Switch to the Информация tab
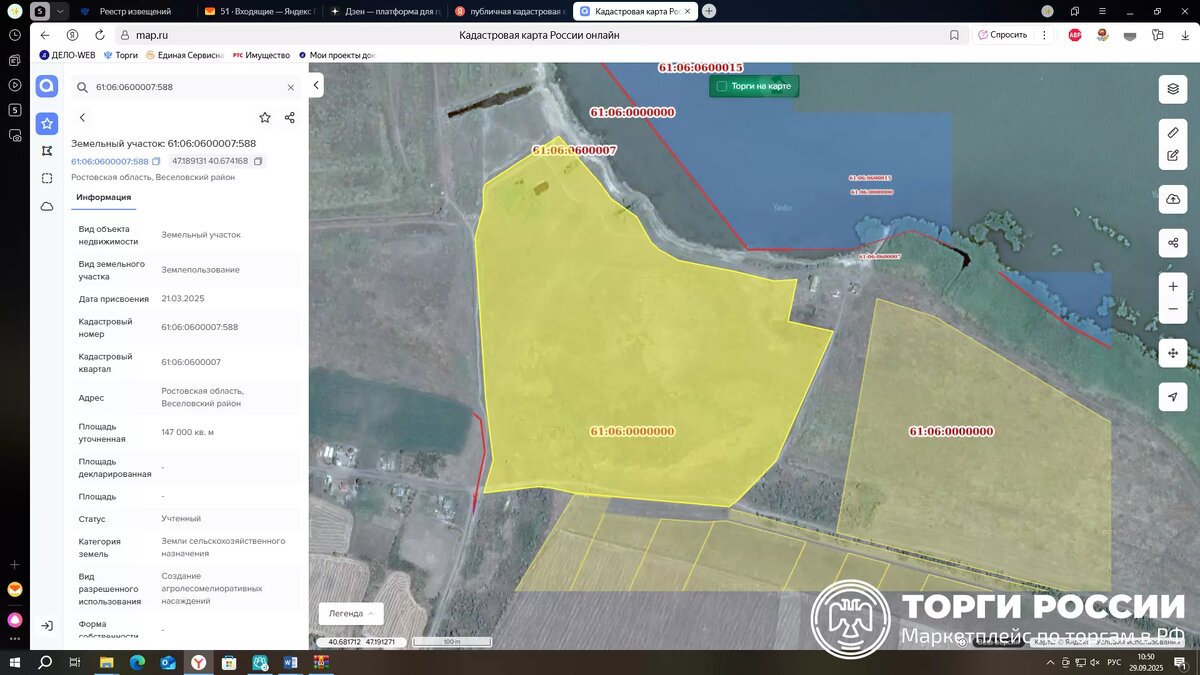Image resolution: width=1200 pixels, height=675 pixels. 104,197
